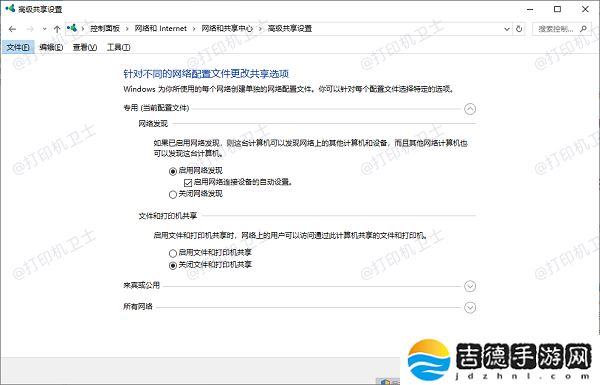Select 启用网络发现 radio button
Viewport: 600px width, 385px height.
click(x=173, y=171)
